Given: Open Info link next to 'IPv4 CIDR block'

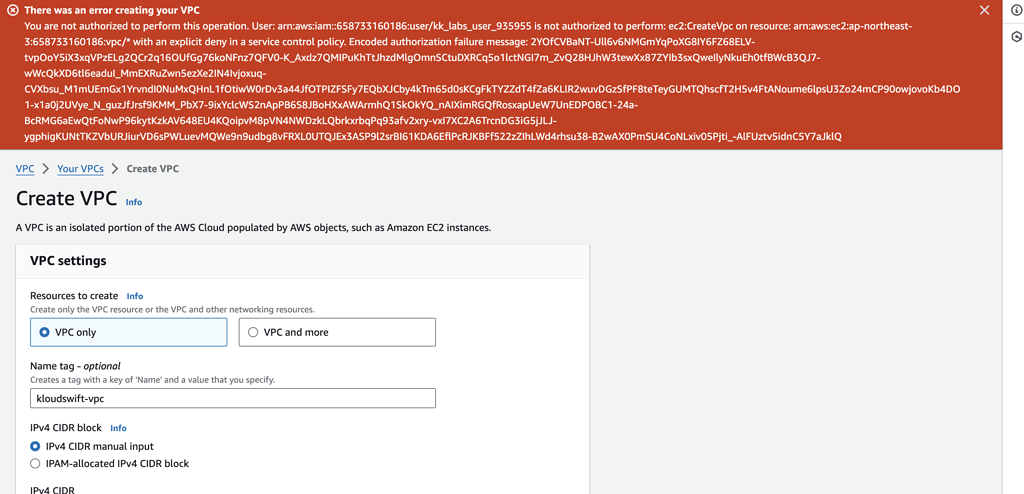Looking at the screenshot, I should click(118, 428).
